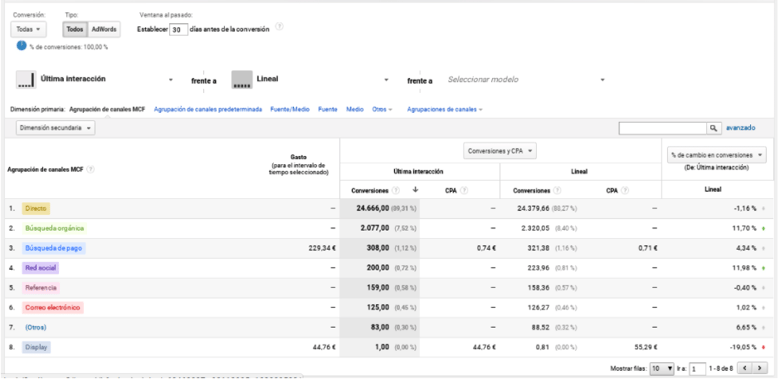Open the 'avanzado' filter link

[x=741, y=128]
